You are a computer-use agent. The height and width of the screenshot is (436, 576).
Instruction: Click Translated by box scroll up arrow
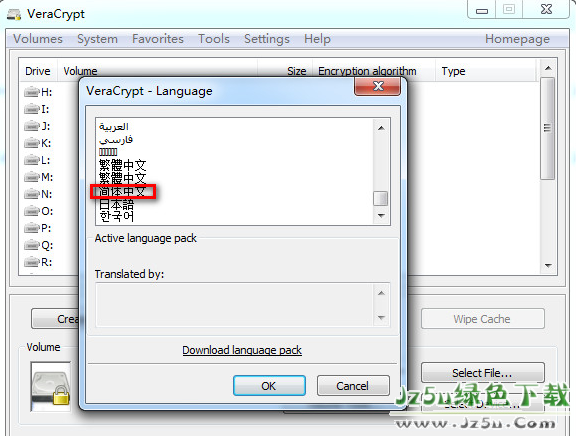(x=381, y=293)
